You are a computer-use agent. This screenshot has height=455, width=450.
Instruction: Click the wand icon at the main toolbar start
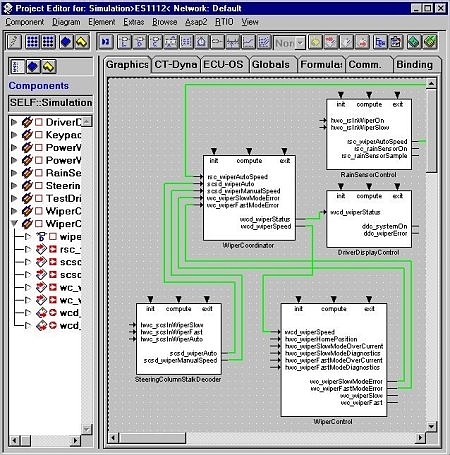click(14, 42)
